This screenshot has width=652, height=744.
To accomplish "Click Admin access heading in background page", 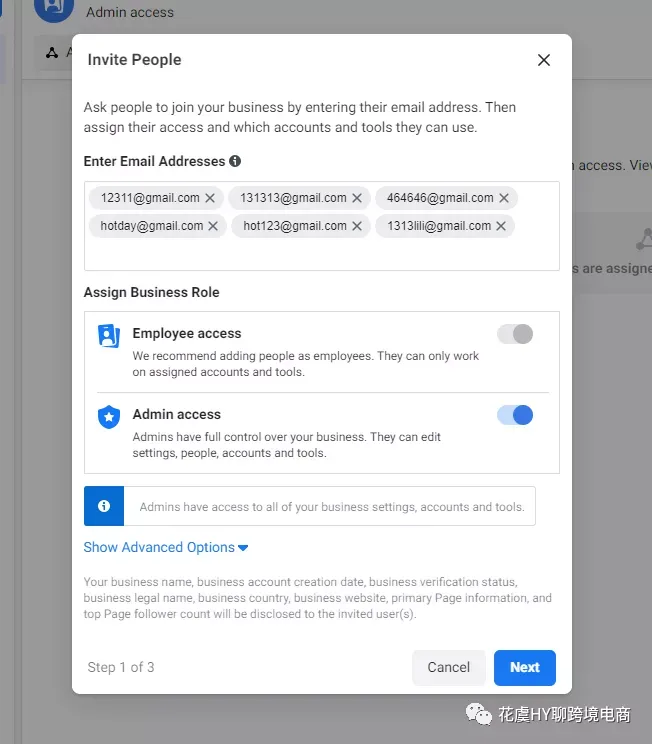I will point(130,12).
